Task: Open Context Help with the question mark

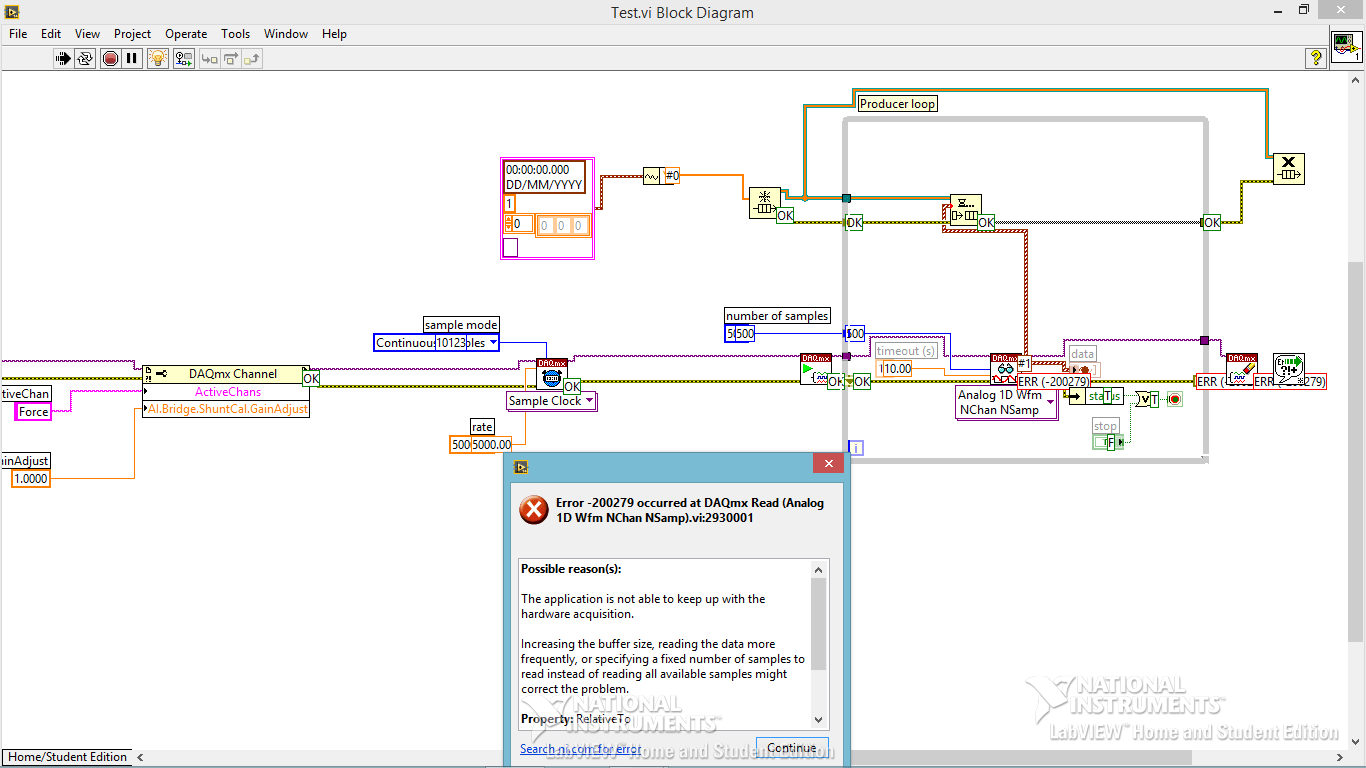Action: click(x=1316, y=59)
